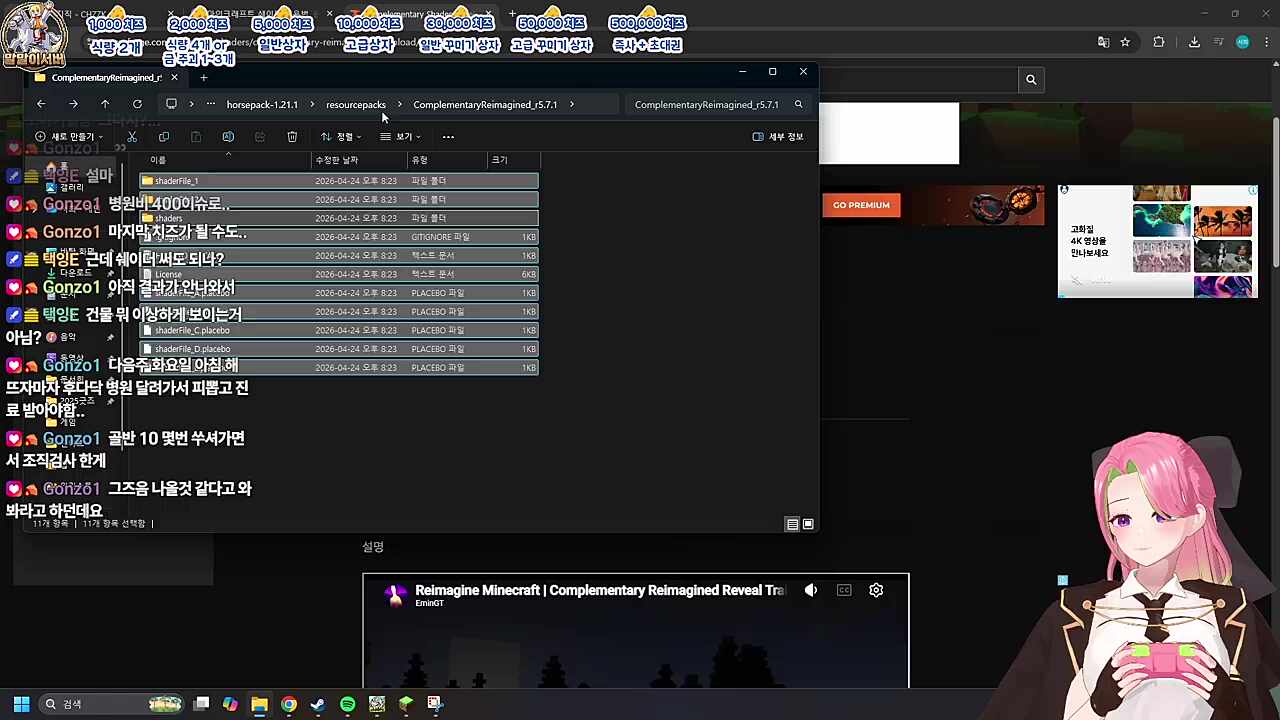Click the Delete trash can icon

pos(292,136)
